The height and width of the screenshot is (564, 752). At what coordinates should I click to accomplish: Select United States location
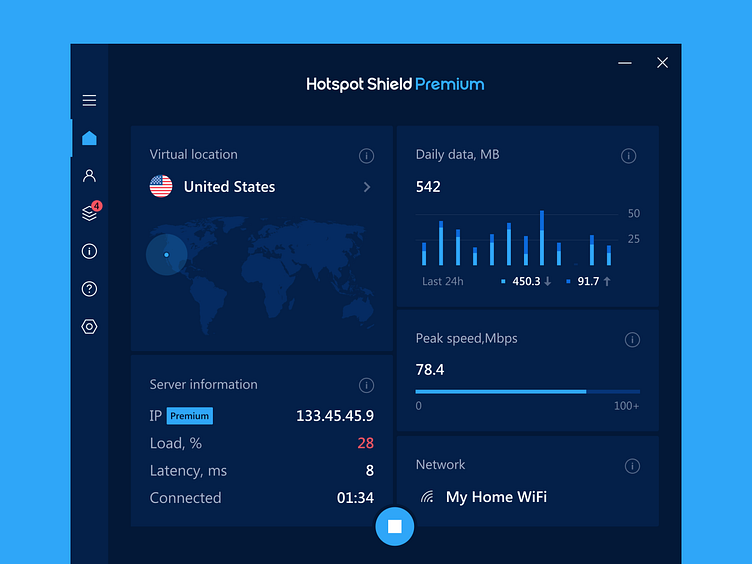click(x=261, y=187)
